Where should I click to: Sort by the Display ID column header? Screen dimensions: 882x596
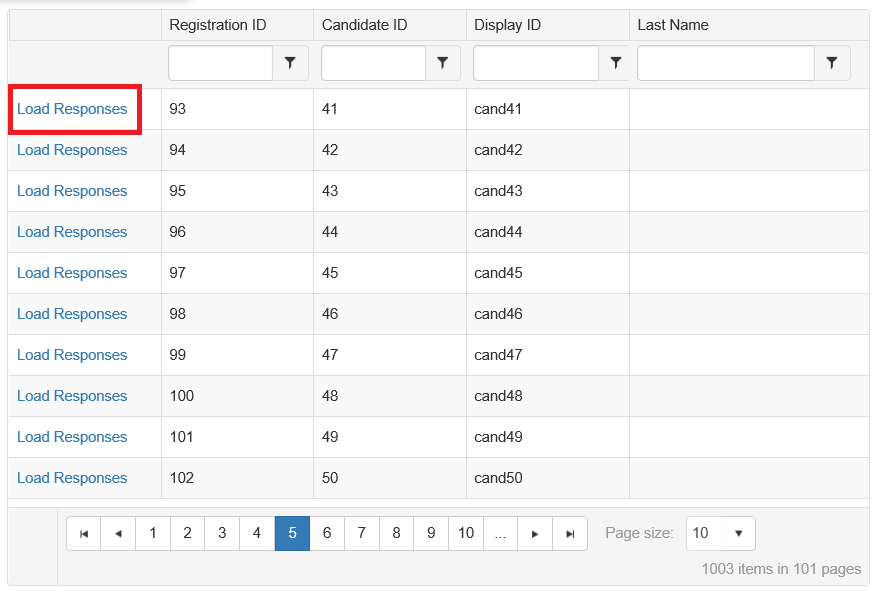click(508, 25)
